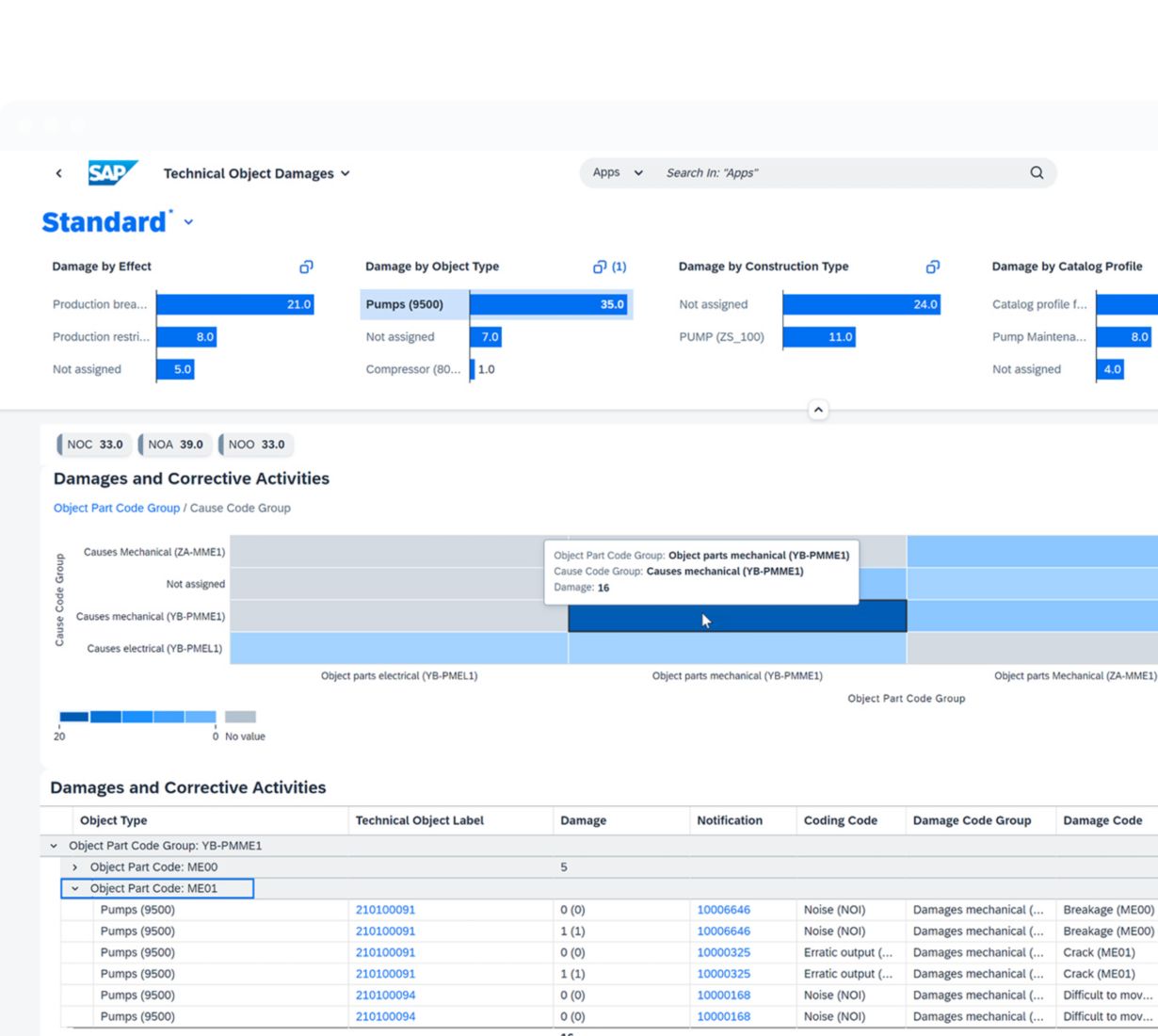
Task: Type in the Search In Apps field
Action: (x=838, y=173)
